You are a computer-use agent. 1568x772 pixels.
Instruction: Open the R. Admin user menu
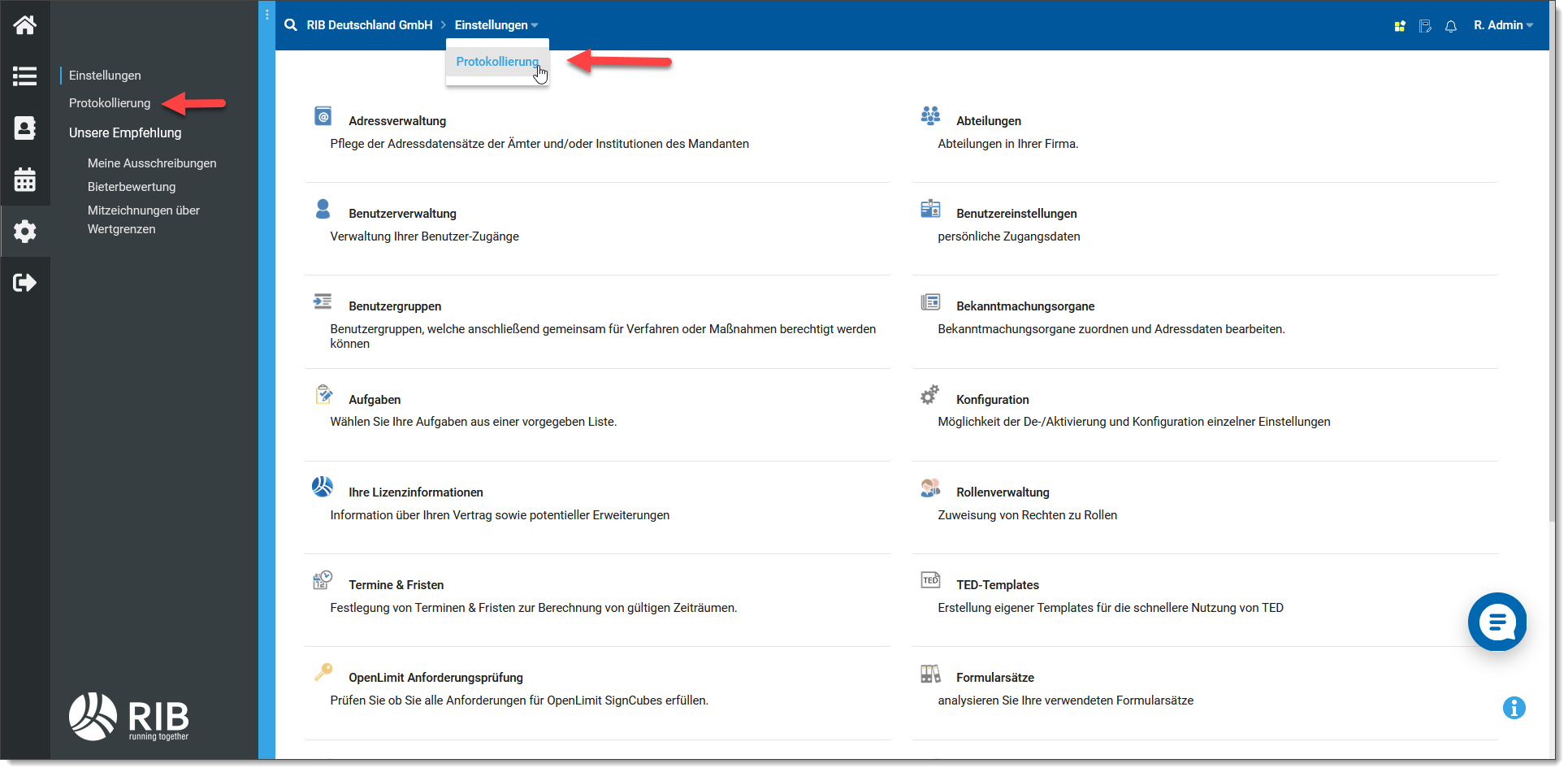[1503, 25]
